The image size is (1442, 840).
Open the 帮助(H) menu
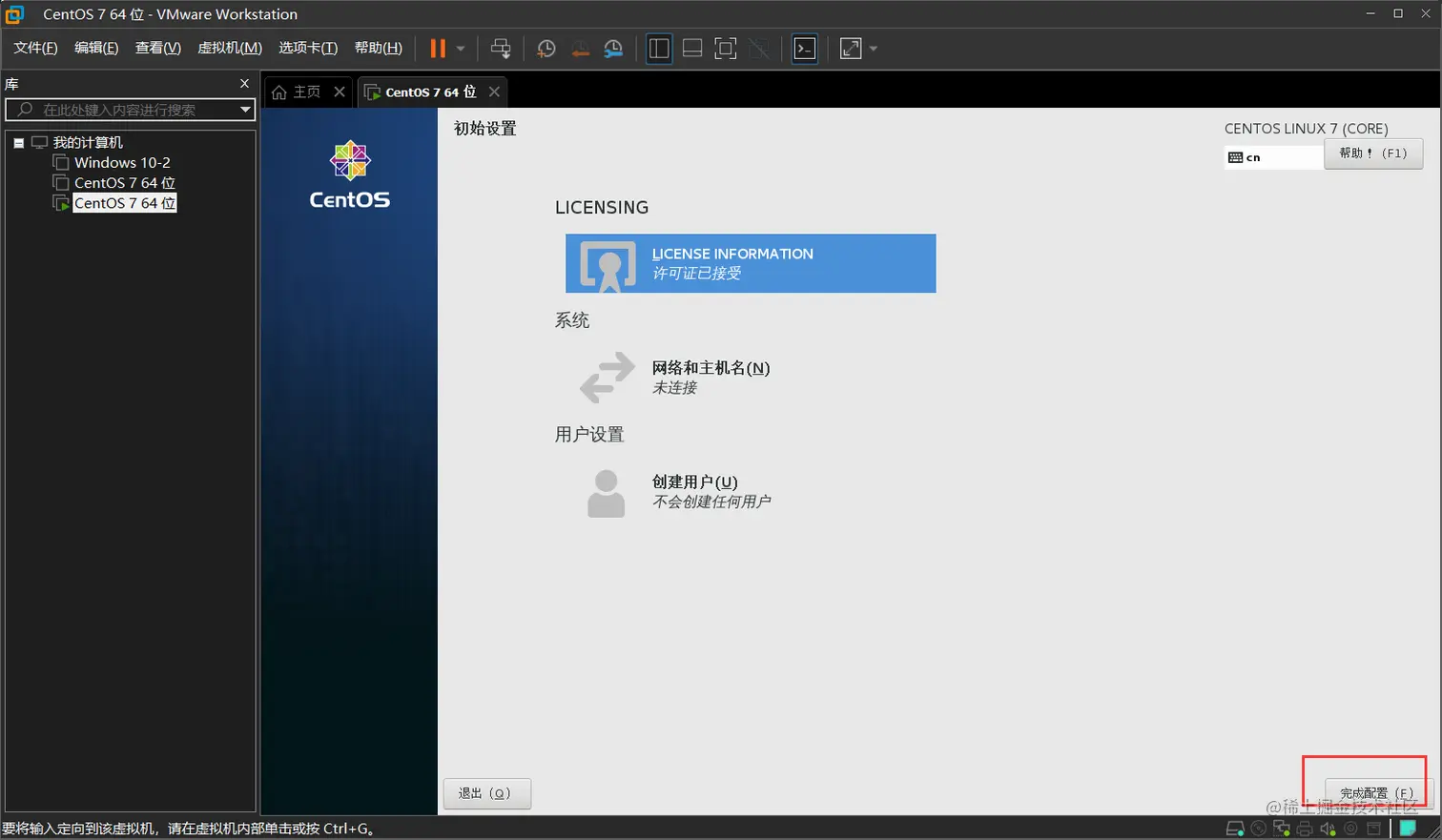pos(379,48)
